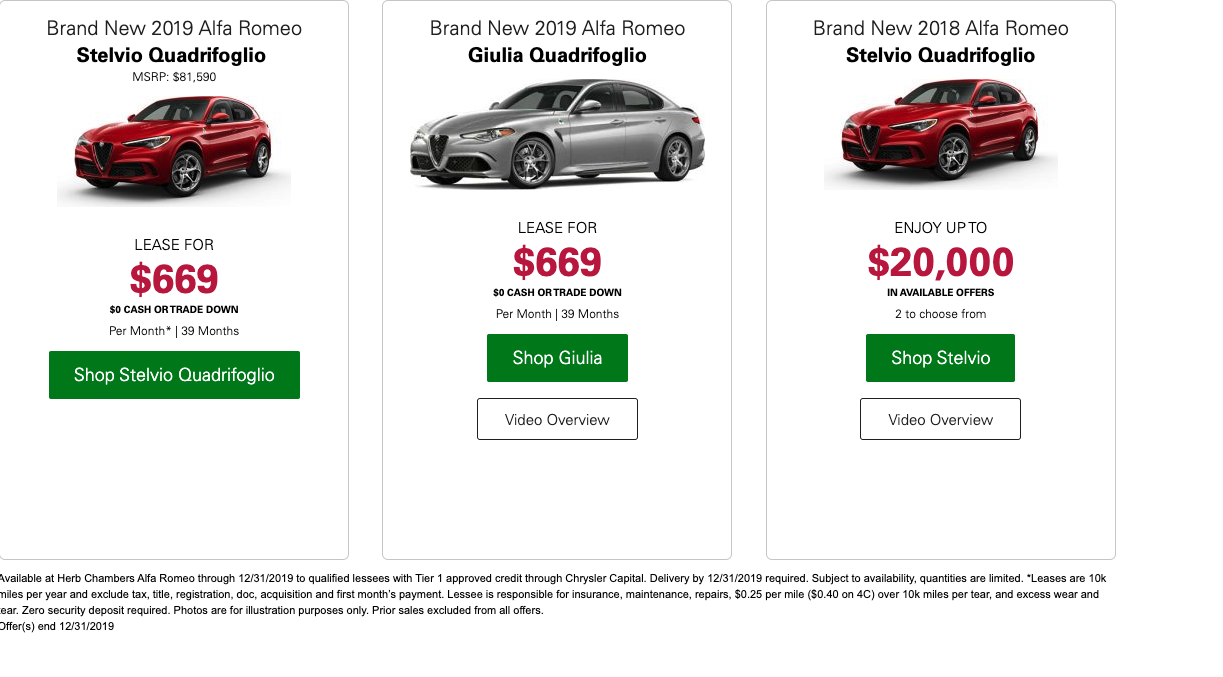Click the '2 to choose from' text
The height and width of the screenshot is (677, 1223).
point(940,314)
